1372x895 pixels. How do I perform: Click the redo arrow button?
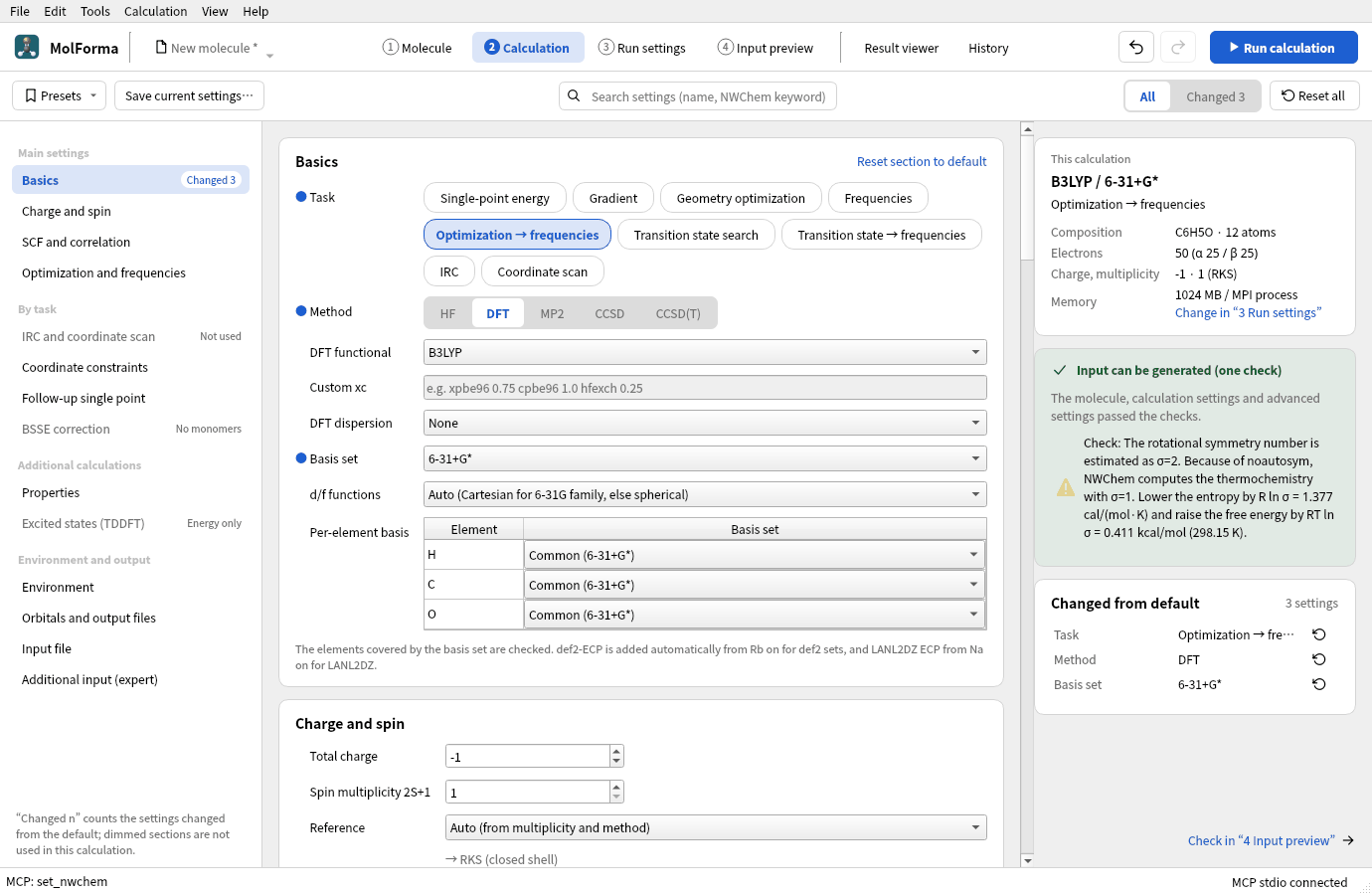[1178, 47]
